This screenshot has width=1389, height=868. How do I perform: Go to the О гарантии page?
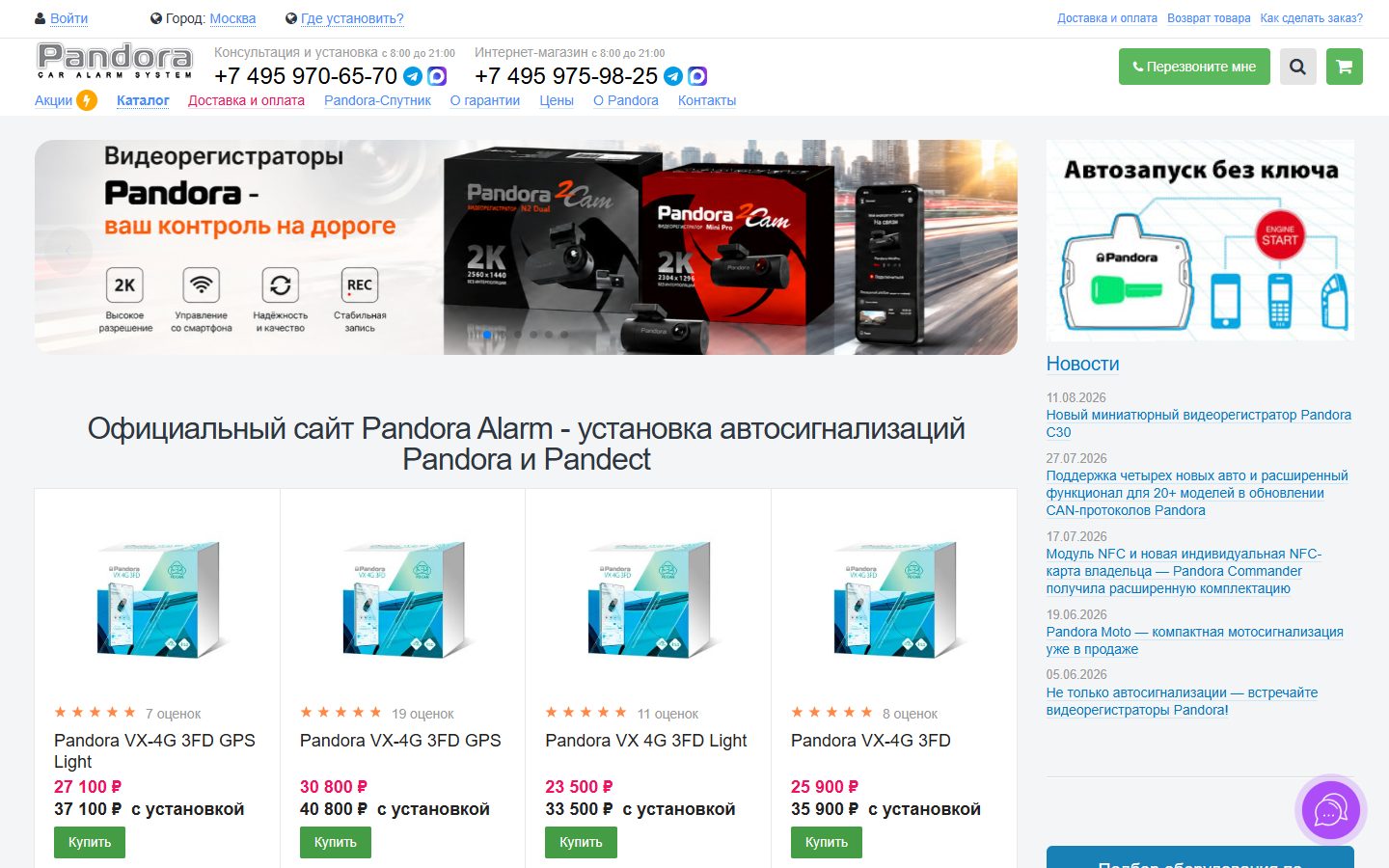(x=485, y=100)
